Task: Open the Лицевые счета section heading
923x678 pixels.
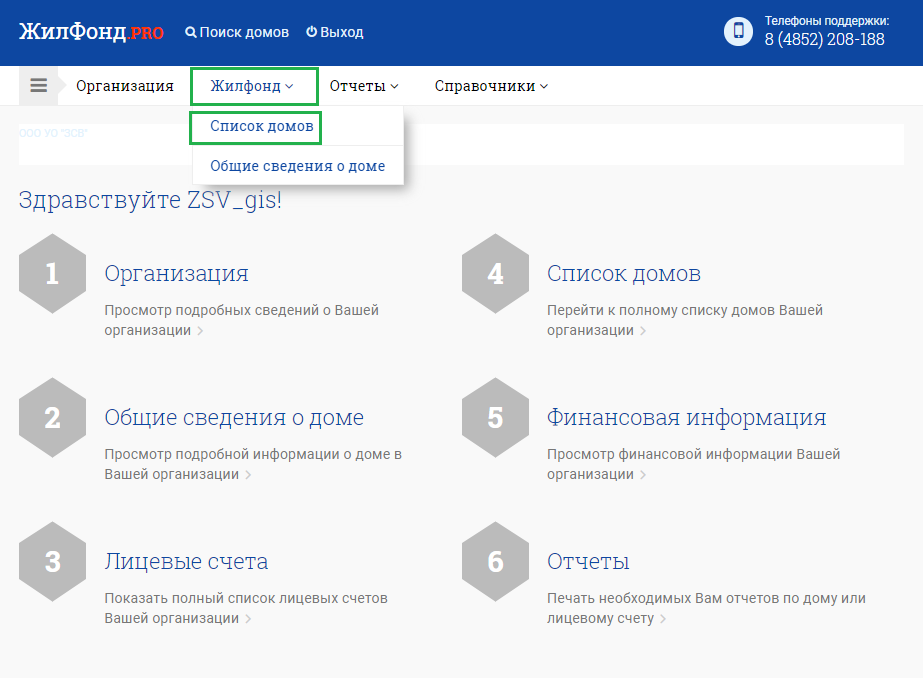Action: click(186, 562)
